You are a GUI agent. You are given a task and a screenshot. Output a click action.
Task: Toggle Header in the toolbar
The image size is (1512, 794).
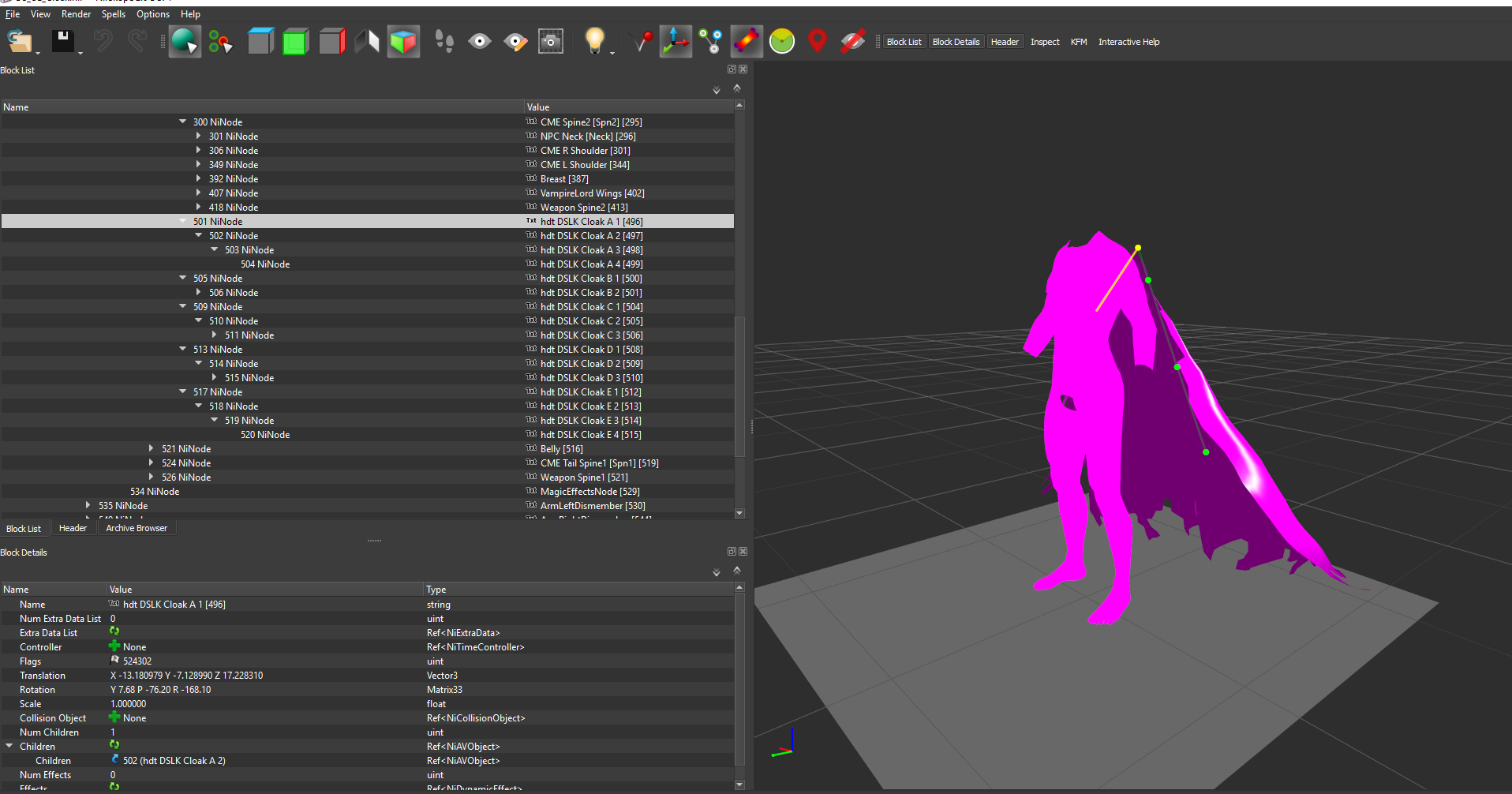[1005, 42]
